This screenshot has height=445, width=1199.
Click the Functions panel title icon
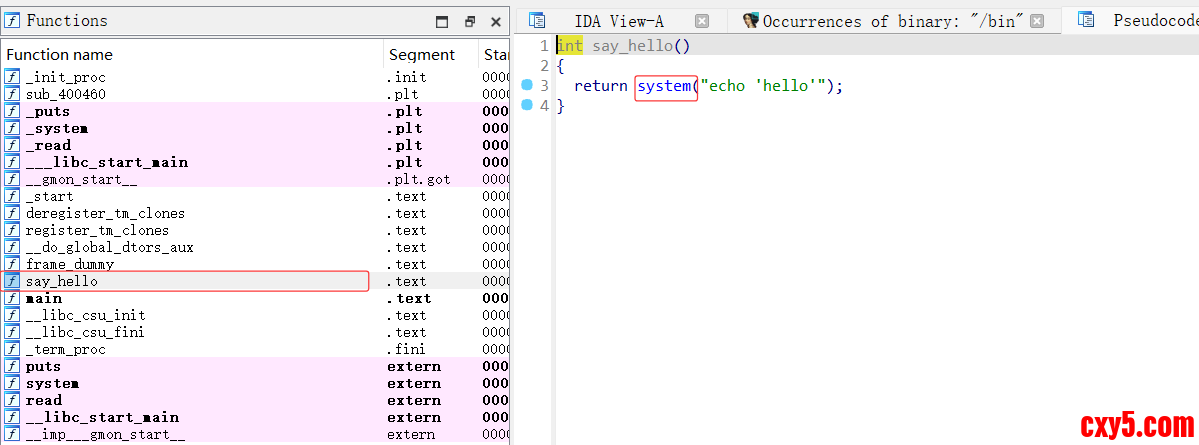pos(12,21)
